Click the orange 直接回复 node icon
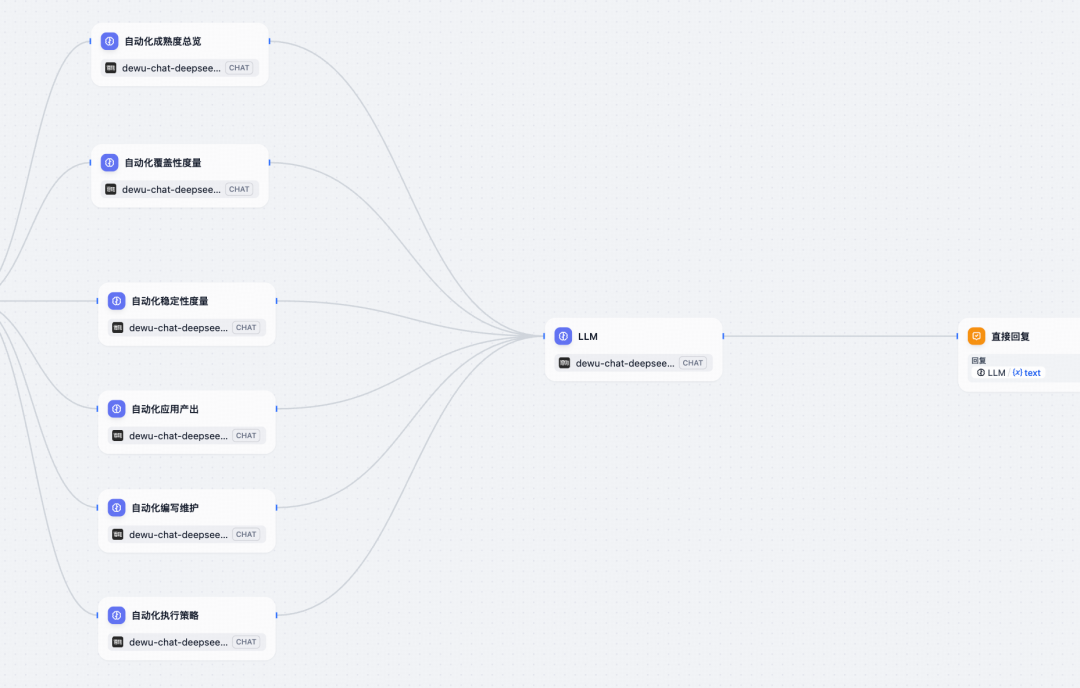Viewport: 1080px width, 688px height. (977, 336)
